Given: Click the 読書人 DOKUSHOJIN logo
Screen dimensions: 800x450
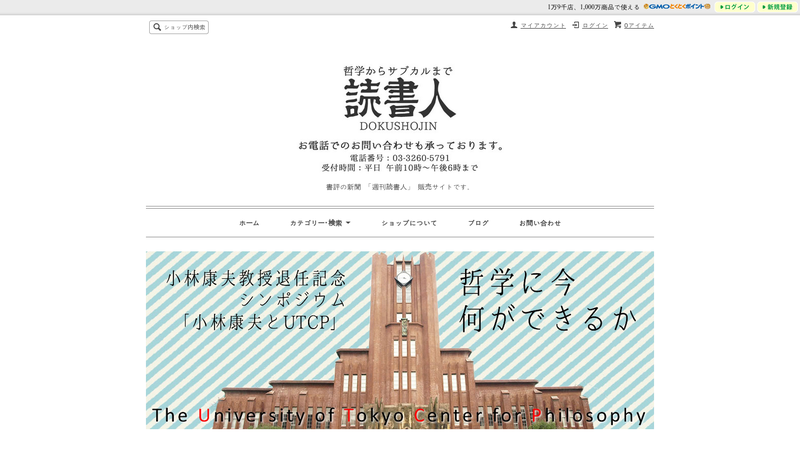Looking at the screenshot, I should 398,98.
